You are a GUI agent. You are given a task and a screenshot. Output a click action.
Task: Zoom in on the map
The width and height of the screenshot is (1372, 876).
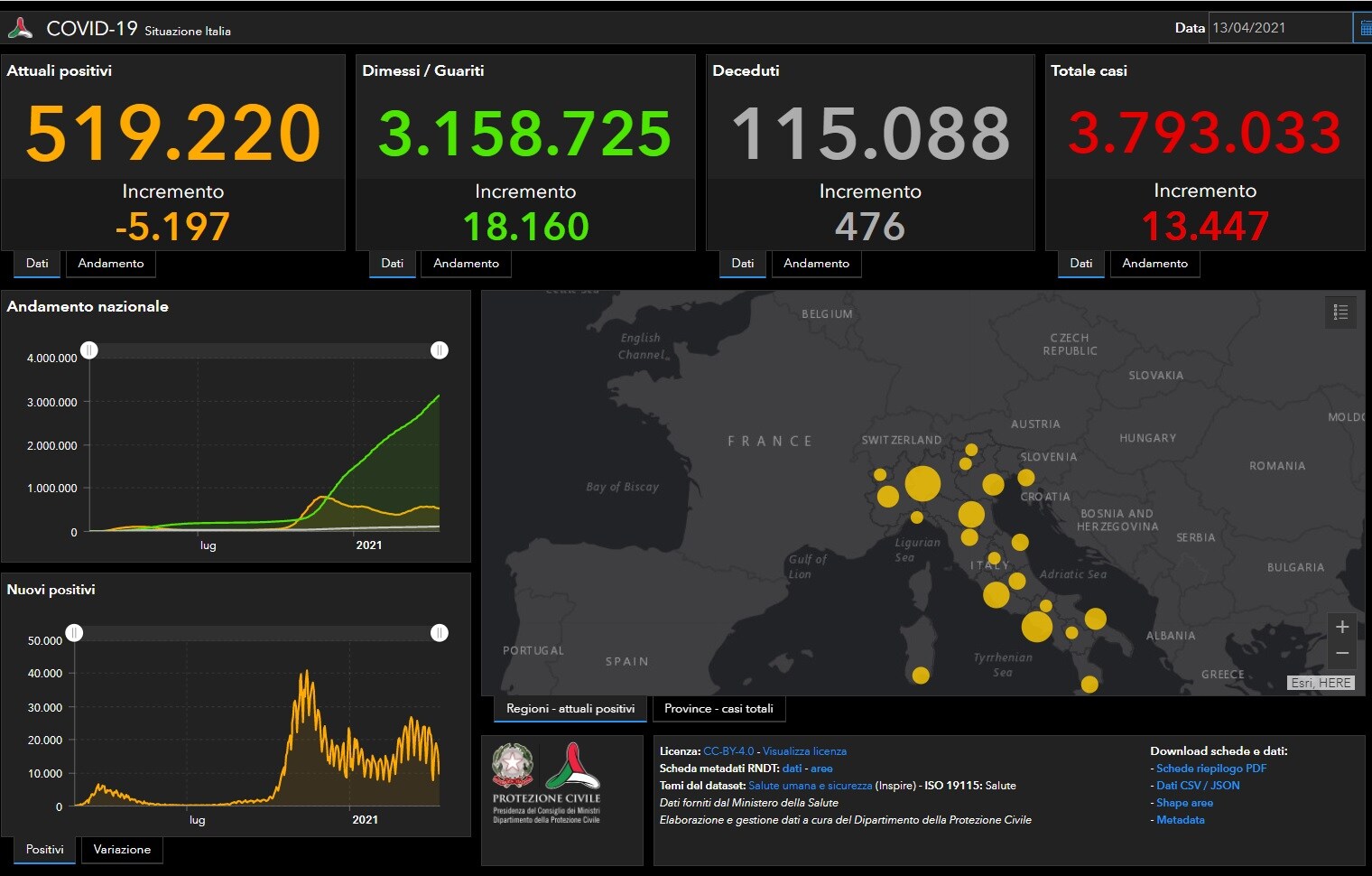(x=1342, y=627)
